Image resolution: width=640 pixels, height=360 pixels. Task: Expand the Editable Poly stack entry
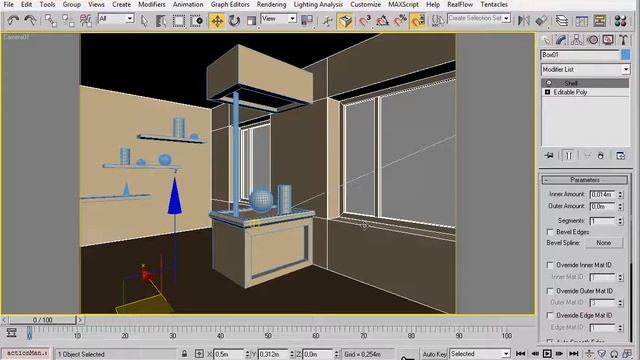point(547,92)
